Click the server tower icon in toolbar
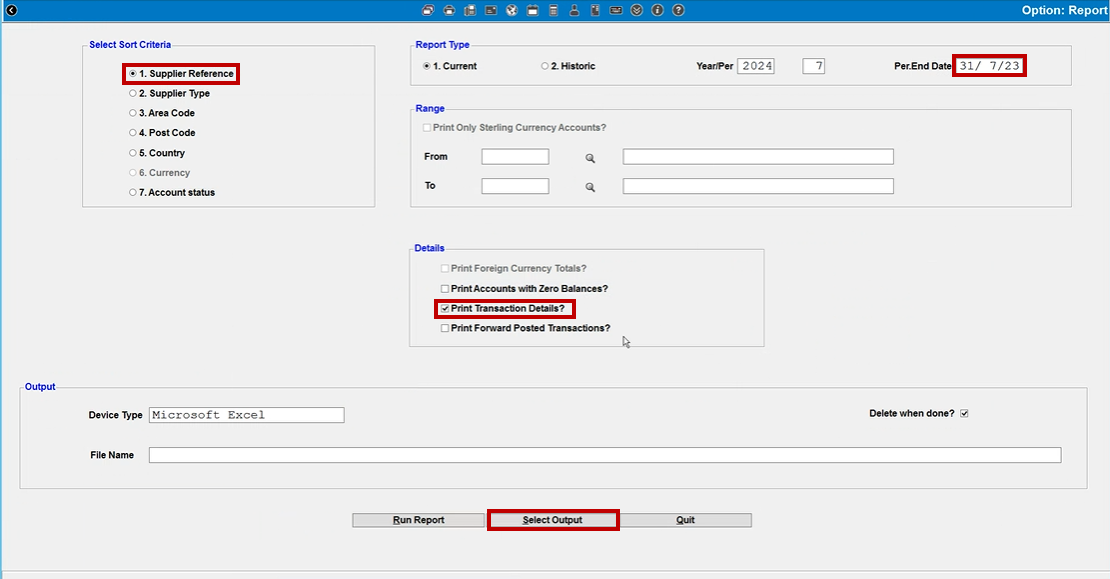Viewport: 1110px width, 579px height. [595, 10]
